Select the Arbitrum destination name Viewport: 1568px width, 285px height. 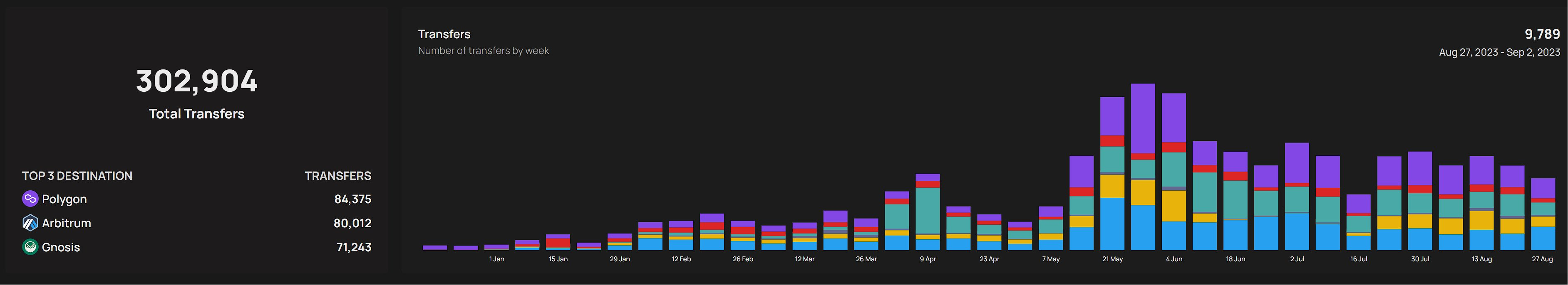coord(66,223)
